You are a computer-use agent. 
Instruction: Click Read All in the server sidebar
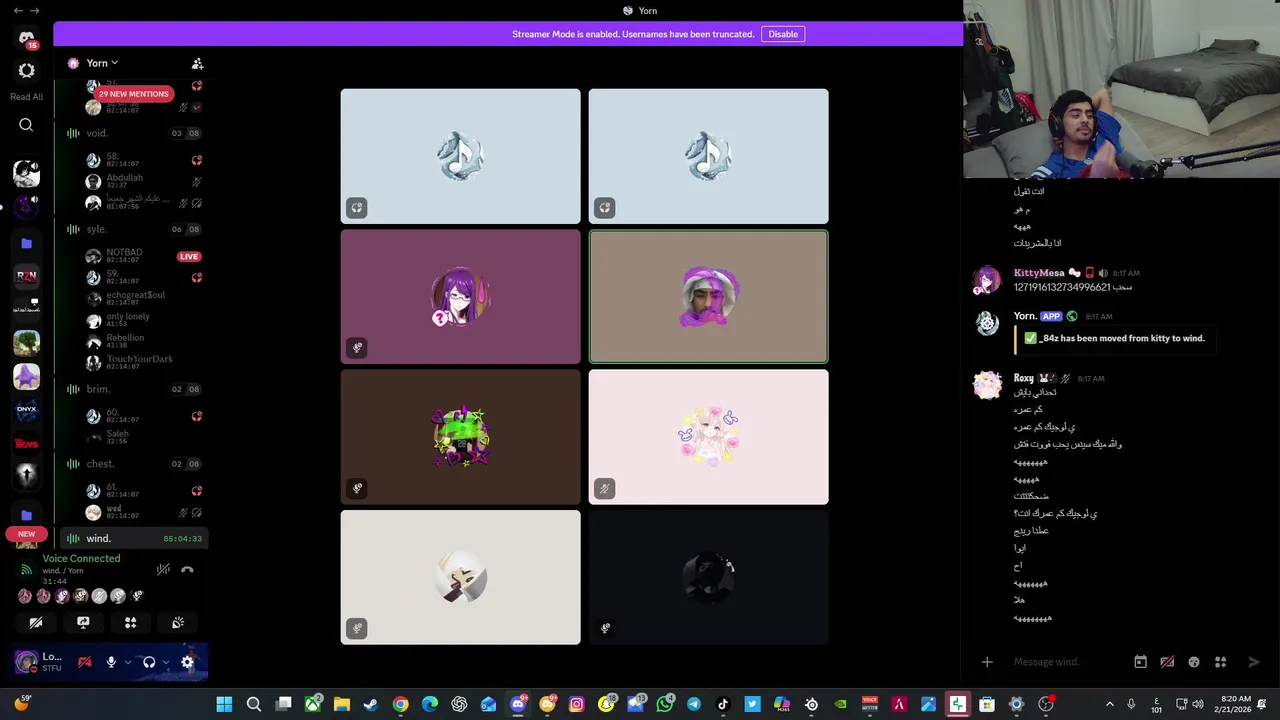click(x=26, y=97)
